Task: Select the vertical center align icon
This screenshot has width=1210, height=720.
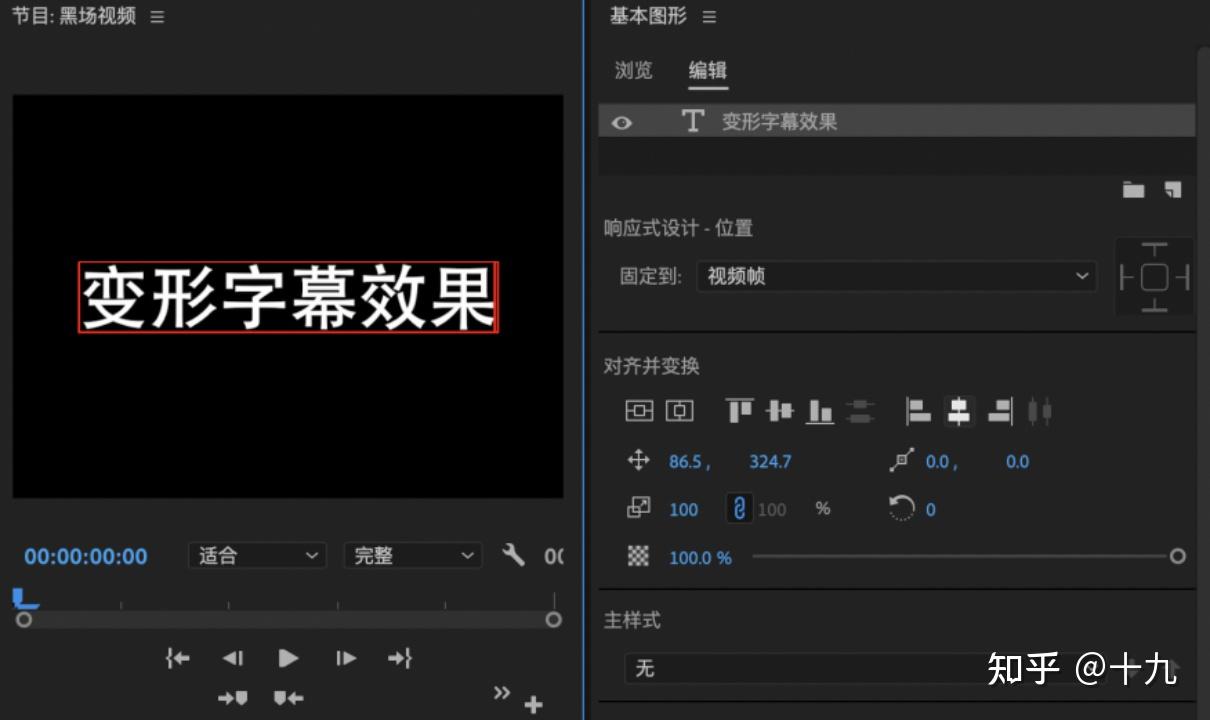Action: (x=780, y=410)
